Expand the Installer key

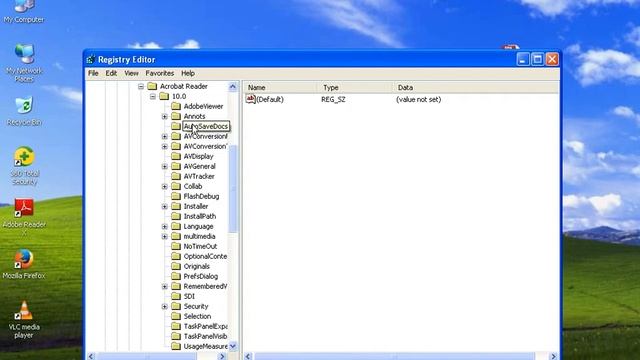click(164, 207)
